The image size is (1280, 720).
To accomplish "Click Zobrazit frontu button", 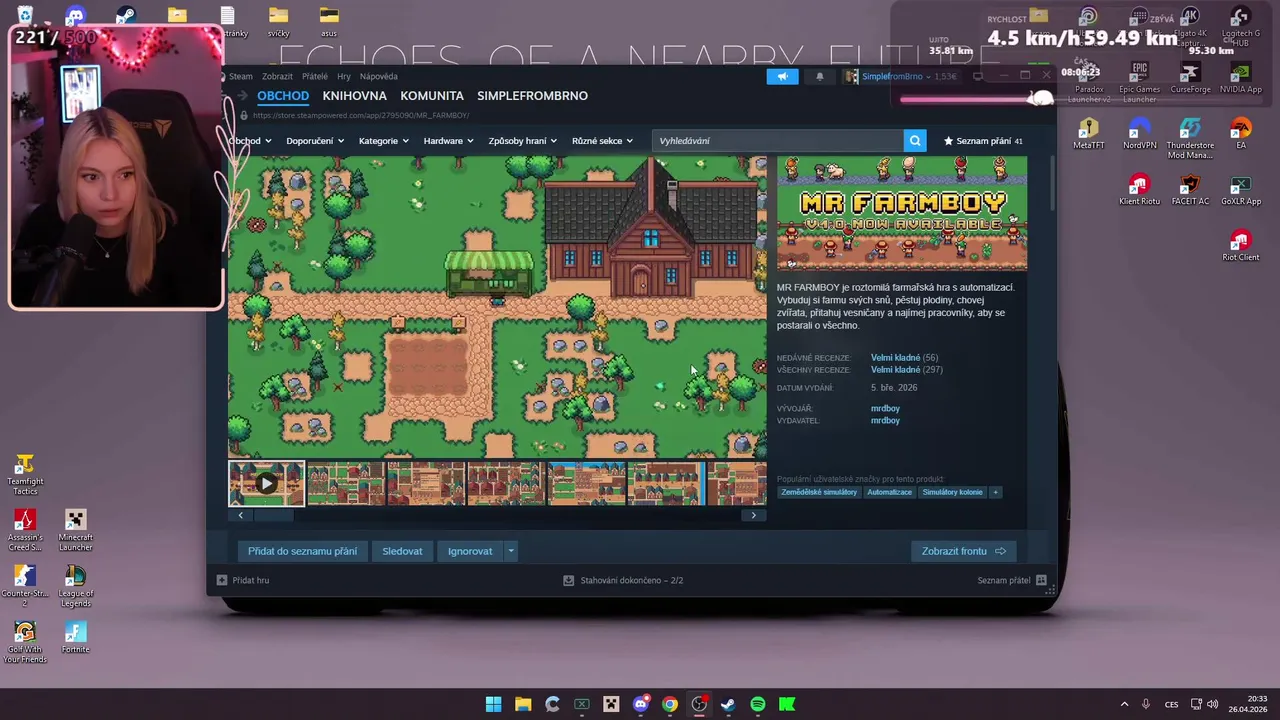I will pyautogui.click(x=964, y=551).
